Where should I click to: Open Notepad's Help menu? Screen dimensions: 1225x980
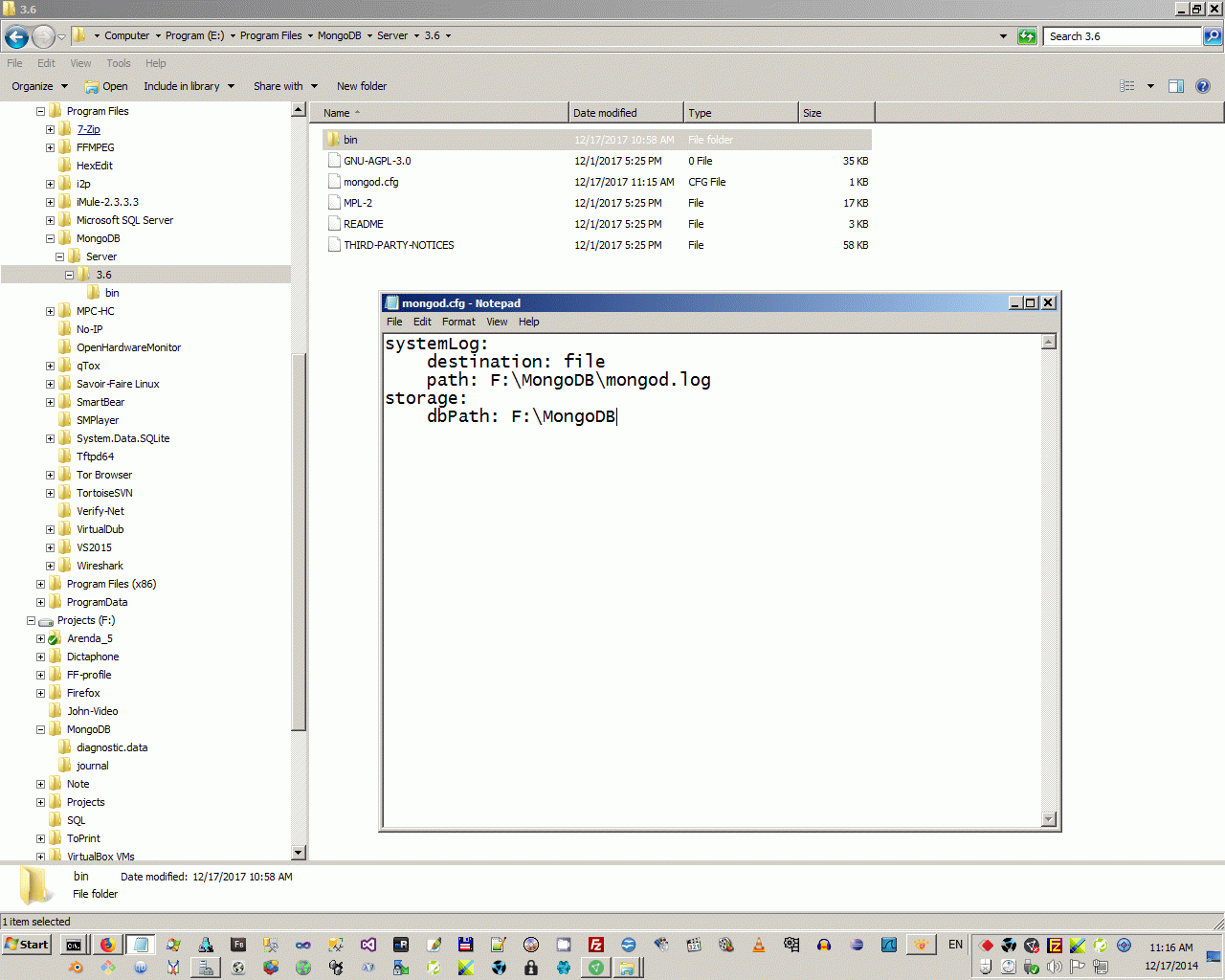point(528,322)
